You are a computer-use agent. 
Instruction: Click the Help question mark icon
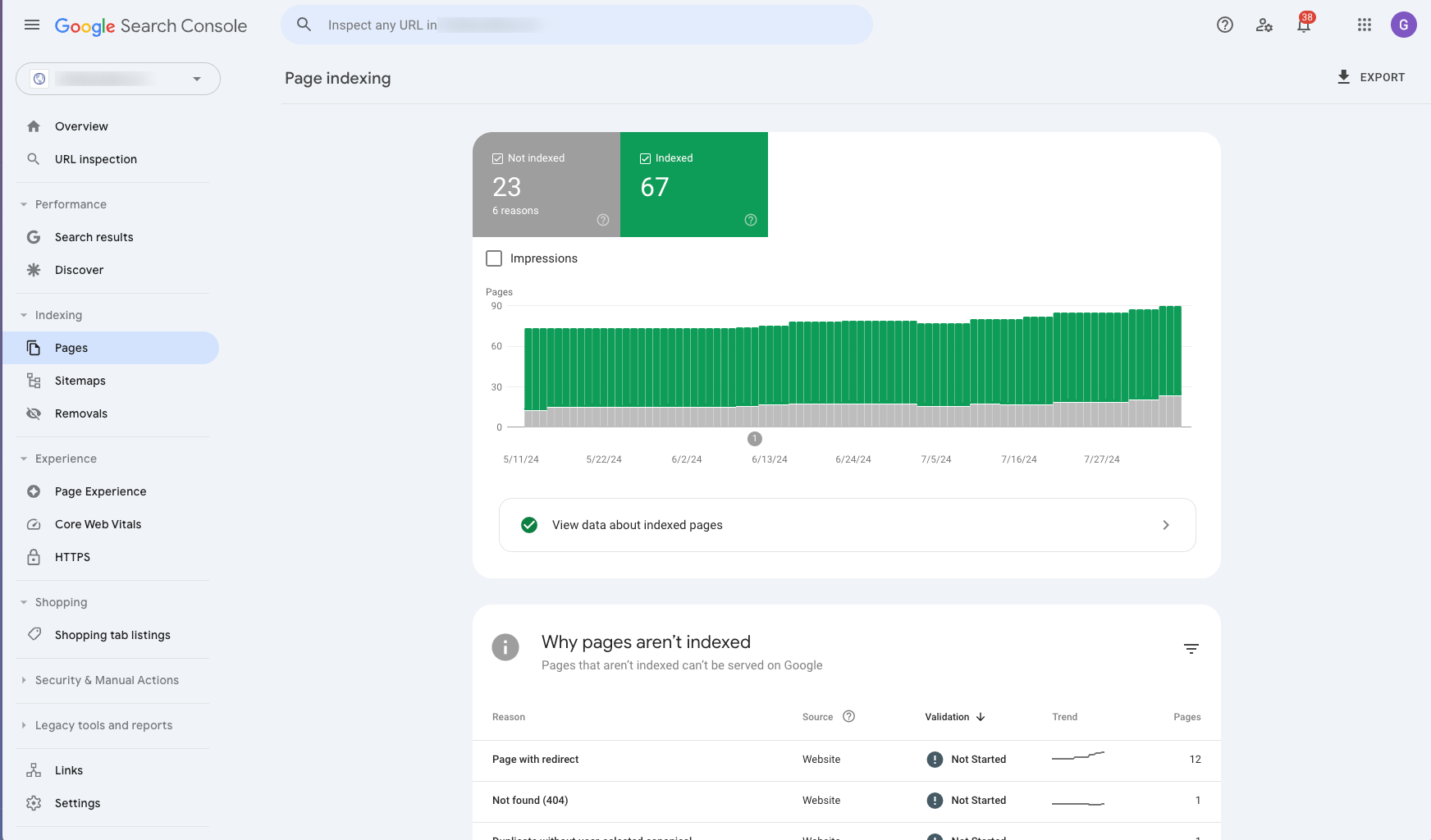point(1224,25)
